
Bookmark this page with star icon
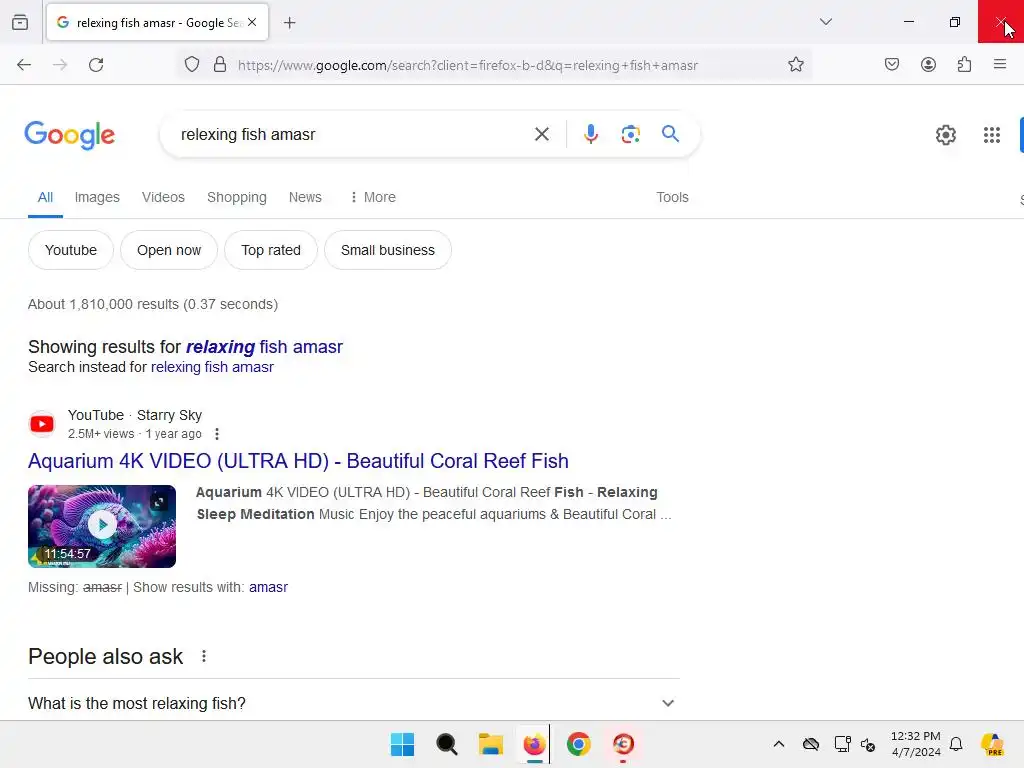[795, 65]
